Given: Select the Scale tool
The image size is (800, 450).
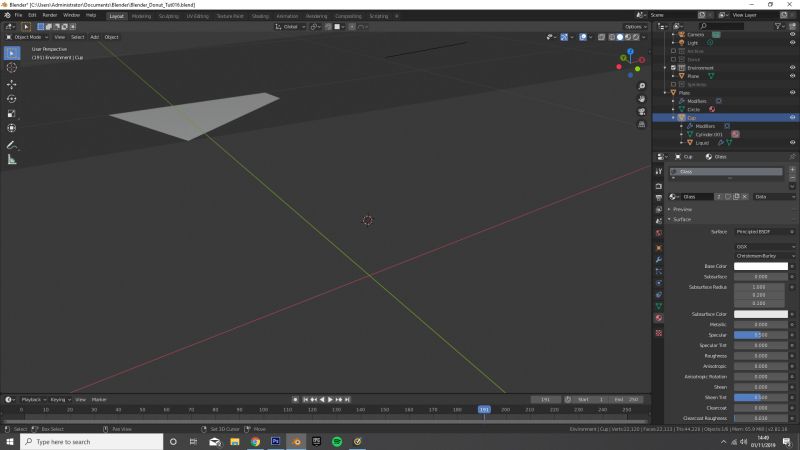Looking at the screenshot, I should (x=12, y=114).
